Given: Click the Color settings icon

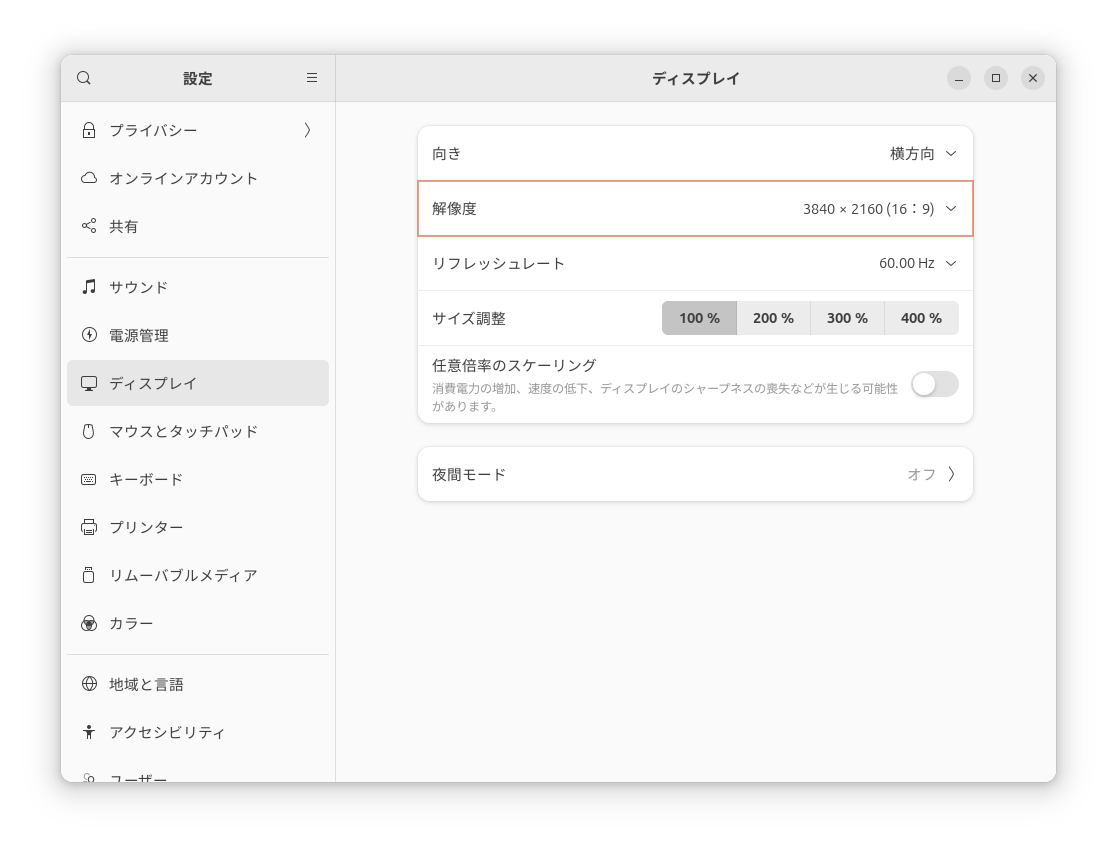Looking at the screenshot, I should 89,623.
